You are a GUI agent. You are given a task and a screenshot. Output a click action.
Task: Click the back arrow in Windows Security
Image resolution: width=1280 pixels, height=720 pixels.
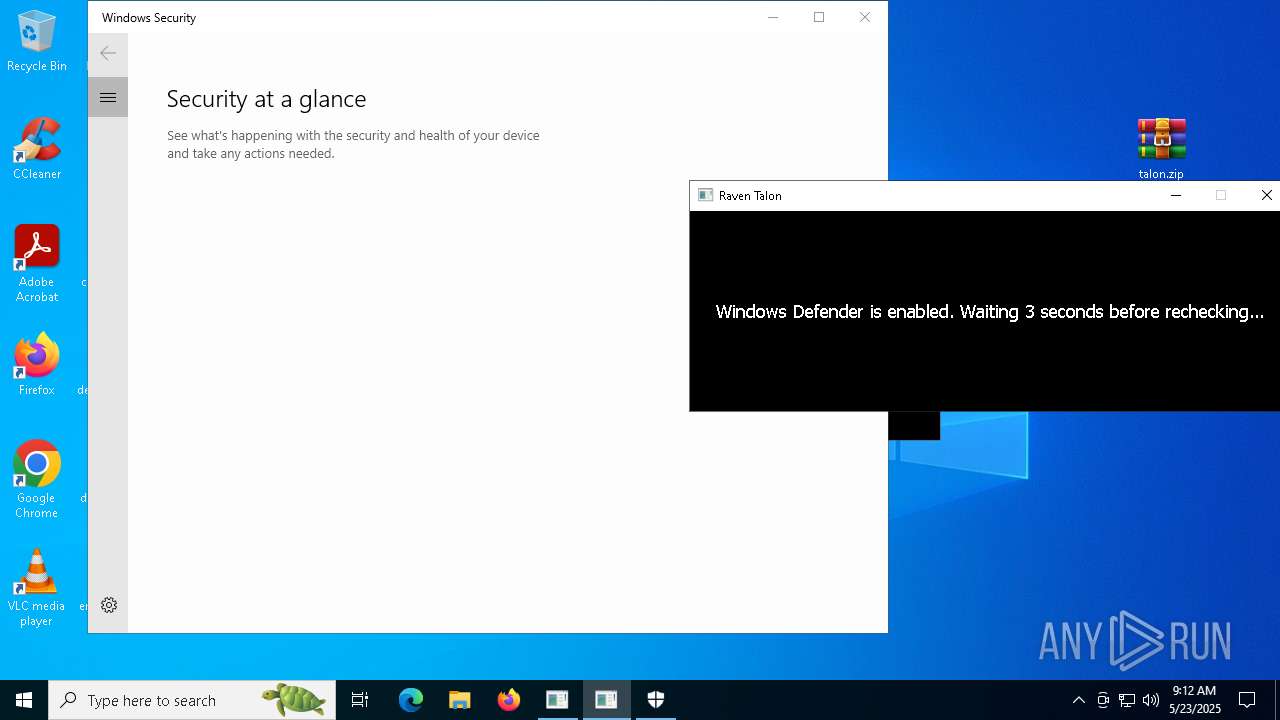pos(108,53)
